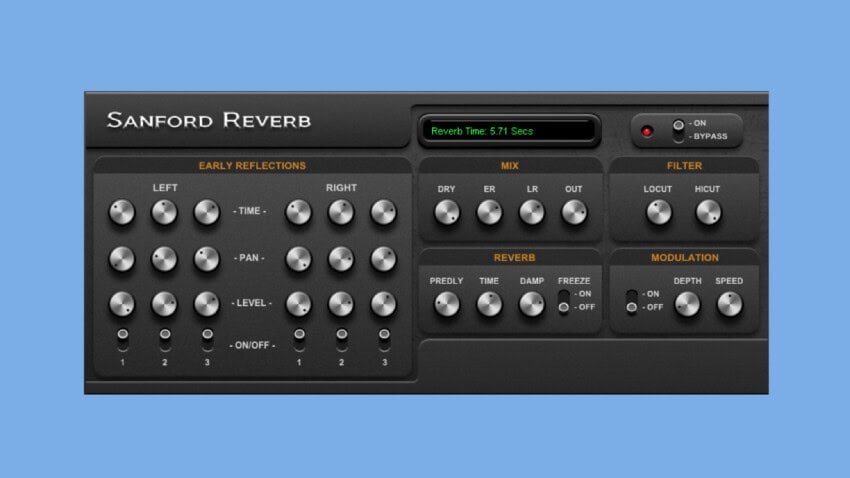Select the LOCUT filter knob
Viewport: 850px width, 478px height.
(659, 212)
